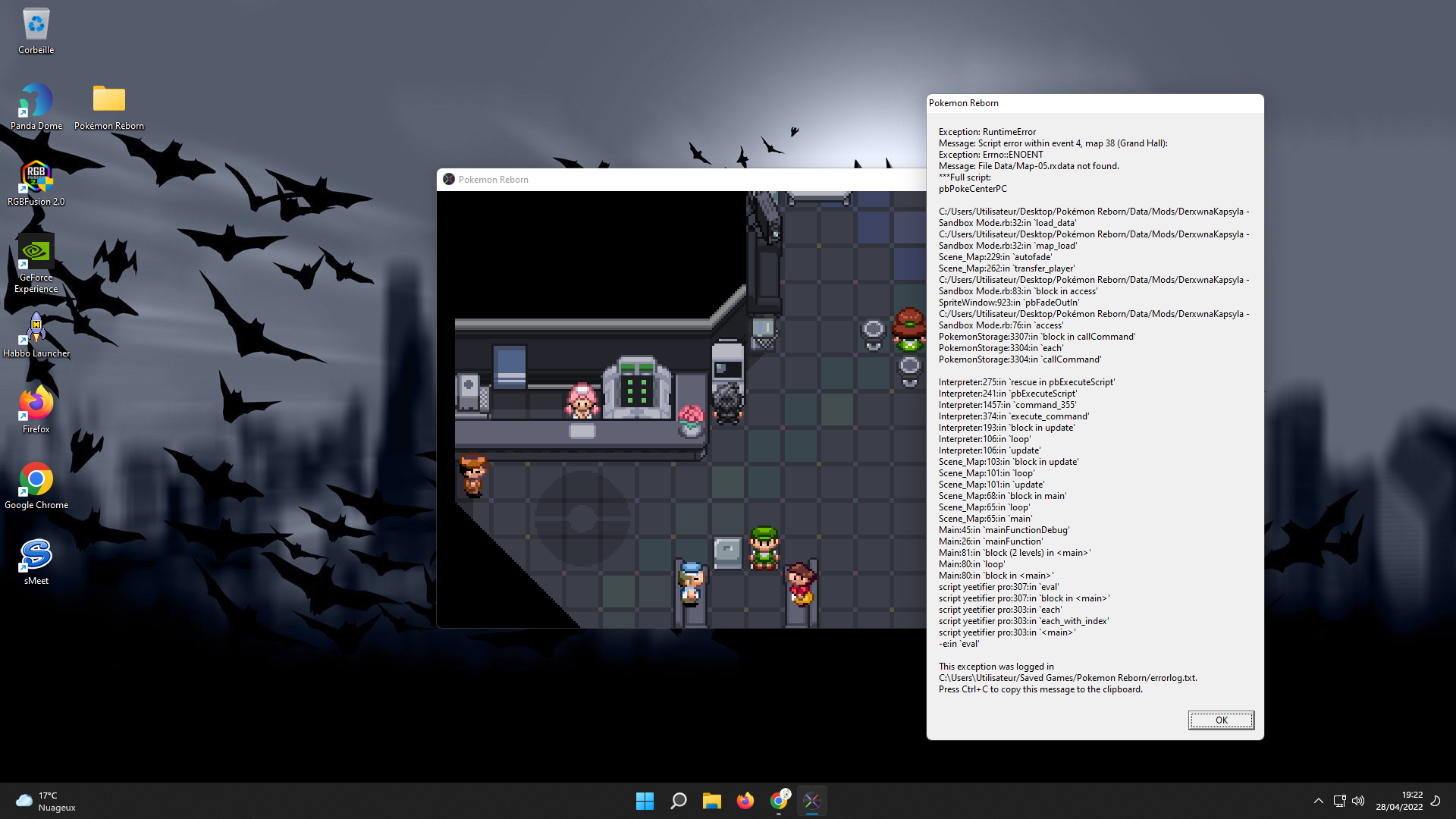This screenshot has height=819, width=1456.
Task: Click the healing machine behind the counter
Action: [636, 387]
